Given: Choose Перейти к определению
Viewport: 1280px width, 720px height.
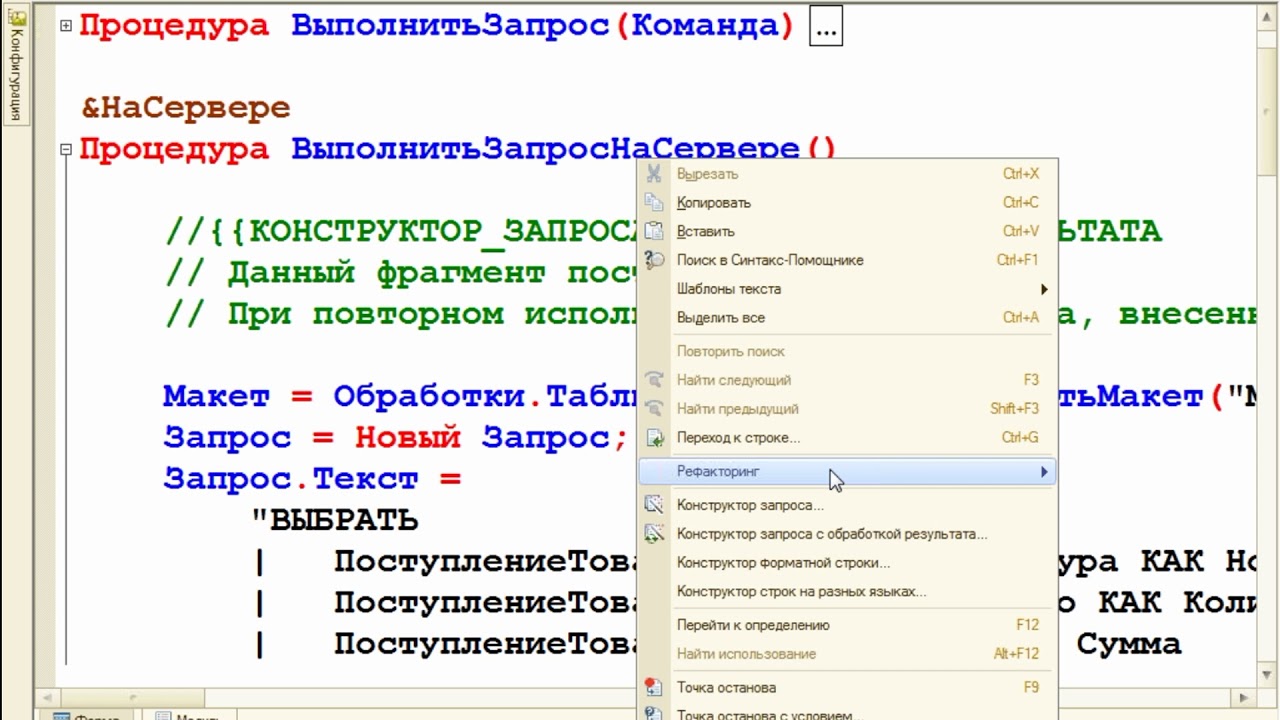Looking at the screenshot, I should tap(847, 625).
